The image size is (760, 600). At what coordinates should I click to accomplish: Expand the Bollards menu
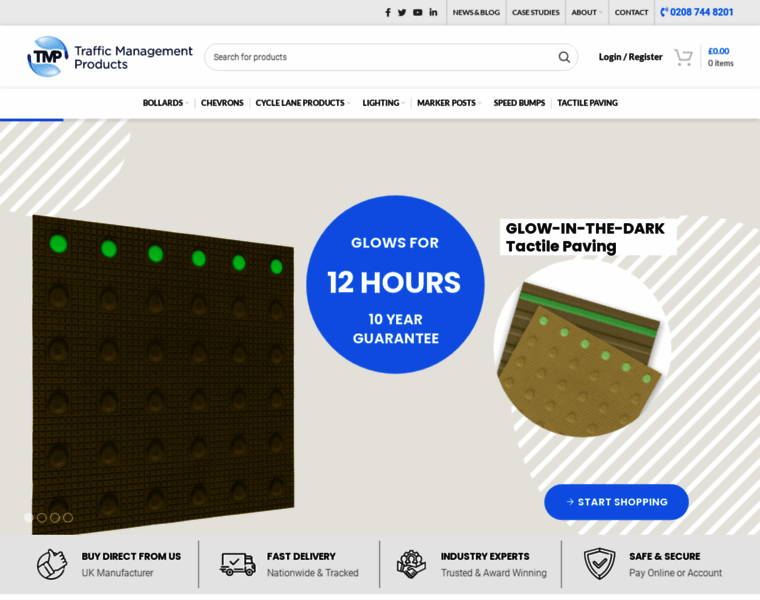pyautogui.click(x=165, y=103)
